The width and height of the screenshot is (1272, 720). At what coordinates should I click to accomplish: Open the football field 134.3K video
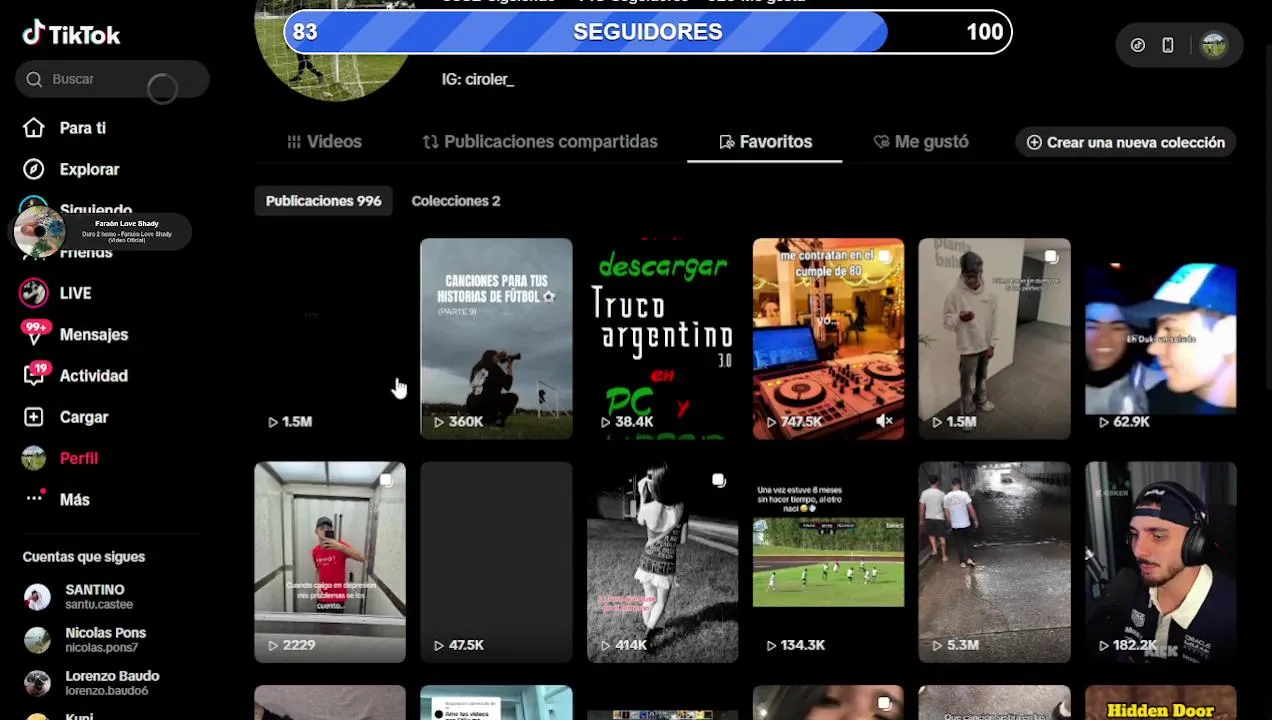pyautogui.click(x=828, y=562)
